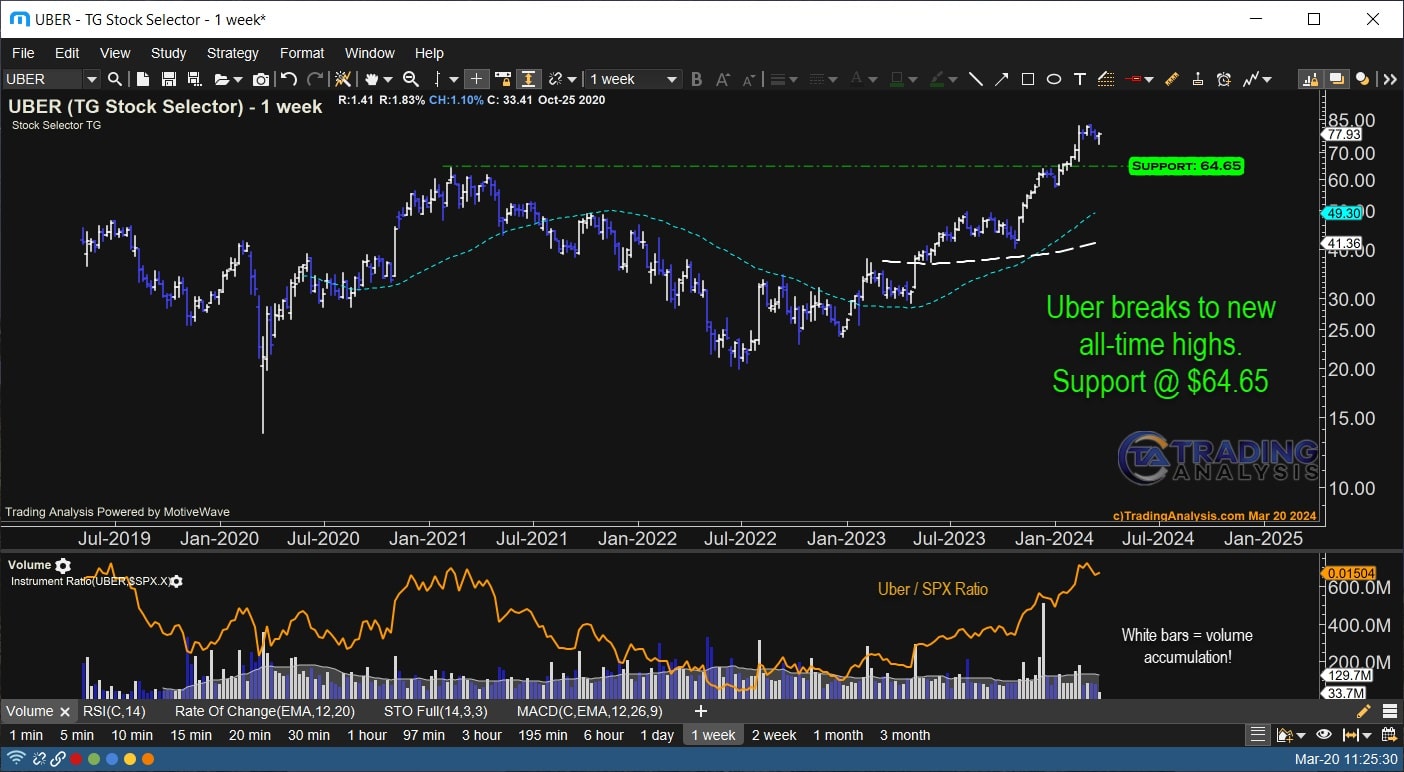Open the File menu

[23, 53]
